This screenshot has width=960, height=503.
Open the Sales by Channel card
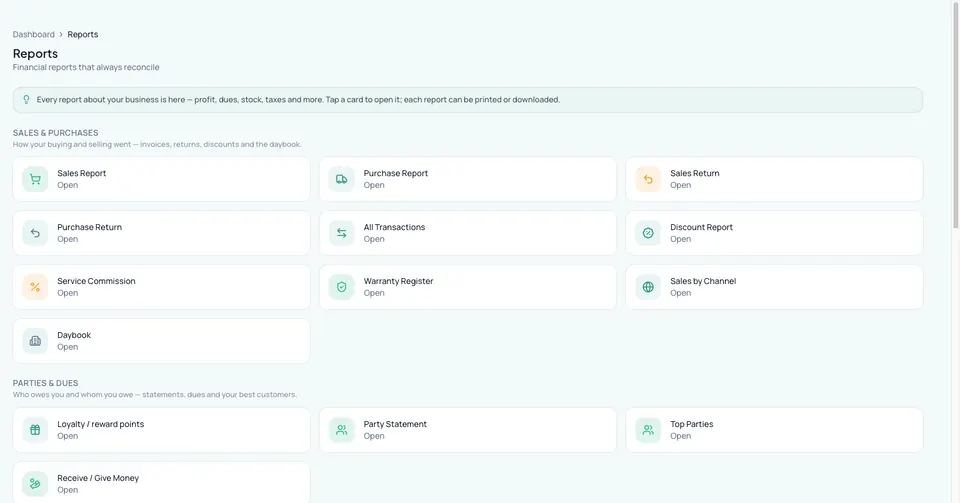[774, 287]
